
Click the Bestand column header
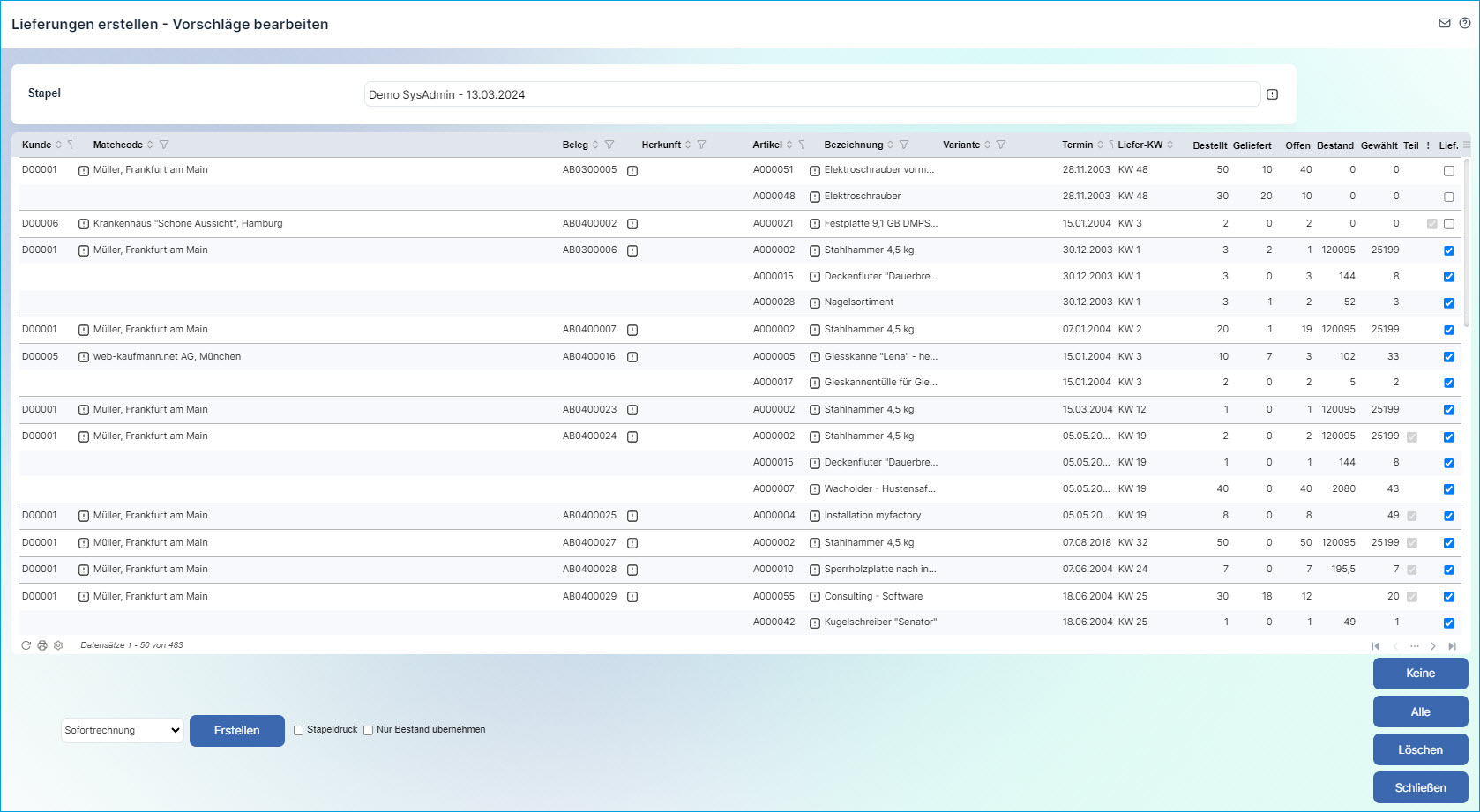[1335, 145]
